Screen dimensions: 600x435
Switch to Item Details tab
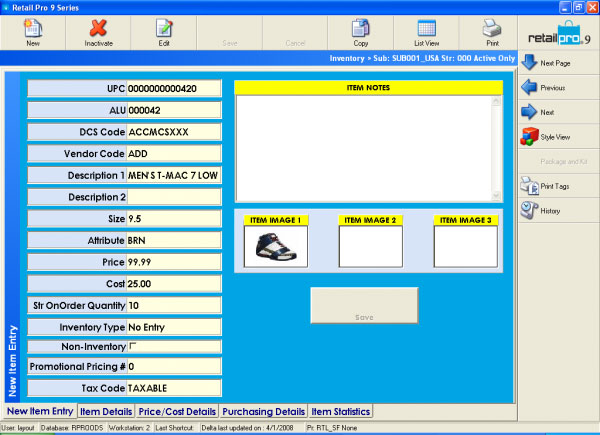[106, 412]
